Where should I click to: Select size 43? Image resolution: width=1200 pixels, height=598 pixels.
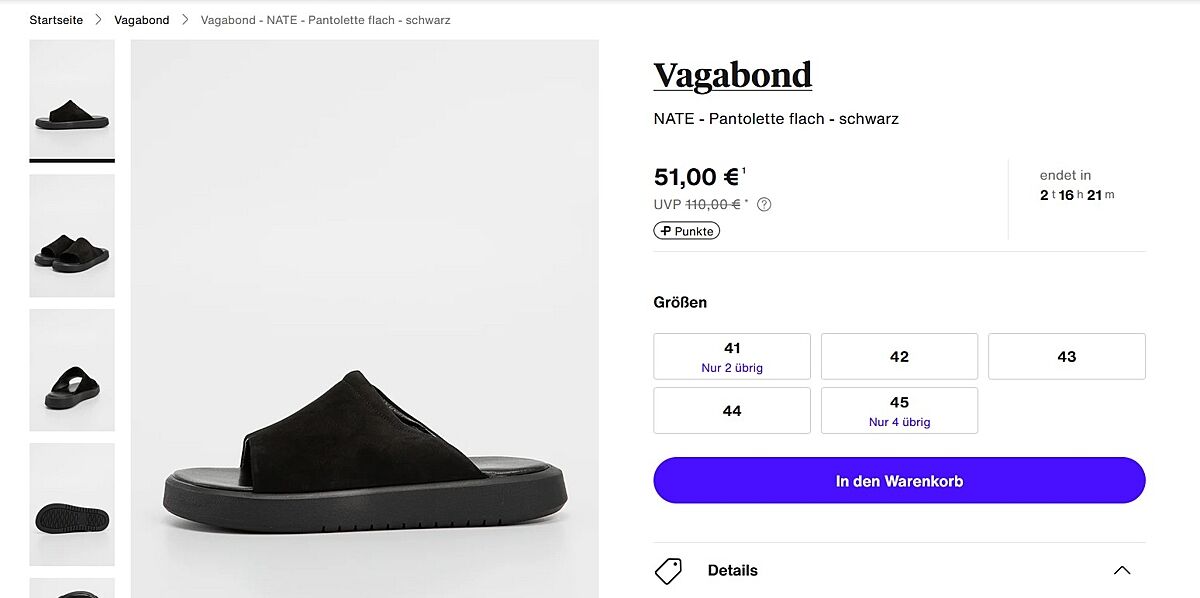(1066, 356)
